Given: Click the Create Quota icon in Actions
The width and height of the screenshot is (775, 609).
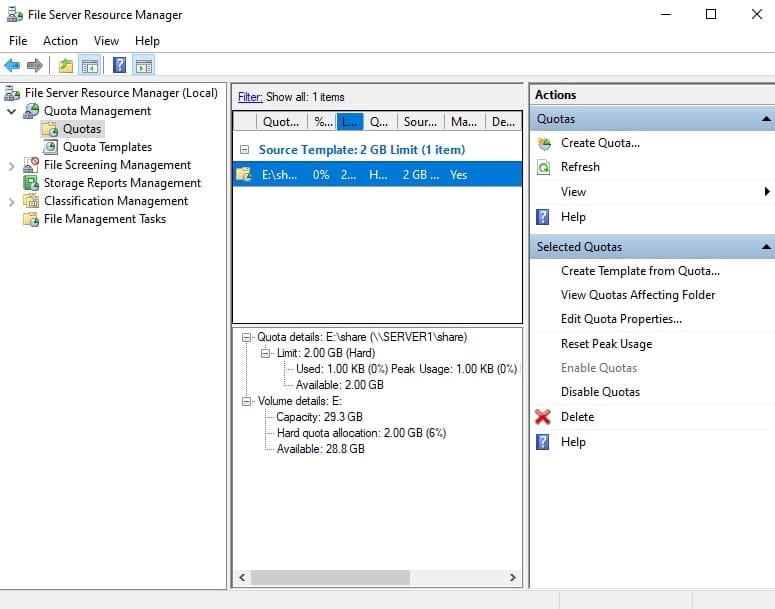Looking at the screenshot, I should point(544,143).
